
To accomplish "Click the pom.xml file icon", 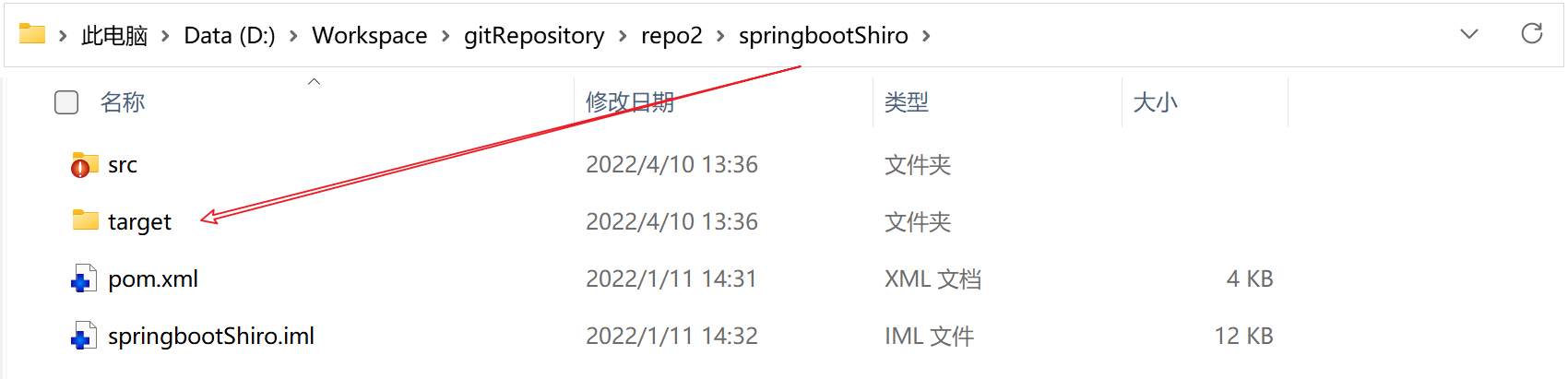I will [x=84, y=278].
